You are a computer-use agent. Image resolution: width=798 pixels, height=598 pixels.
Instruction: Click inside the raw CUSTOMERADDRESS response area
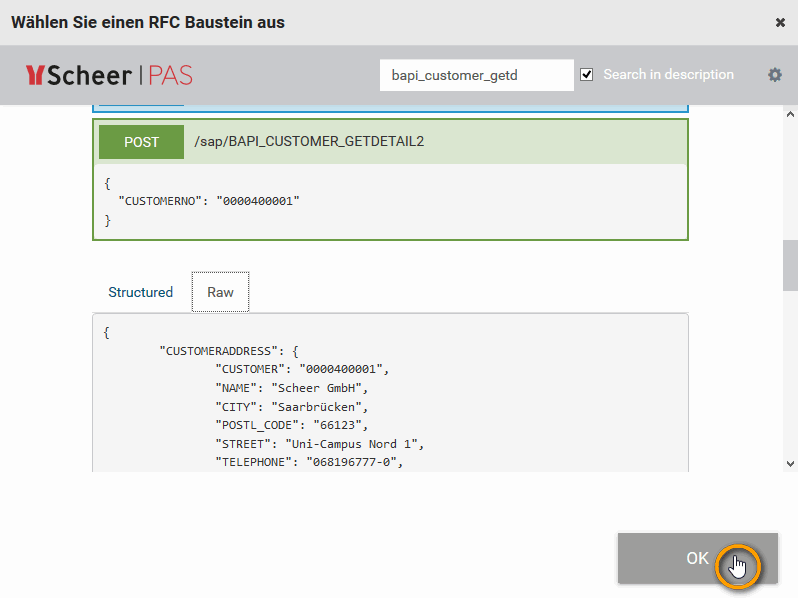(450, 400)
